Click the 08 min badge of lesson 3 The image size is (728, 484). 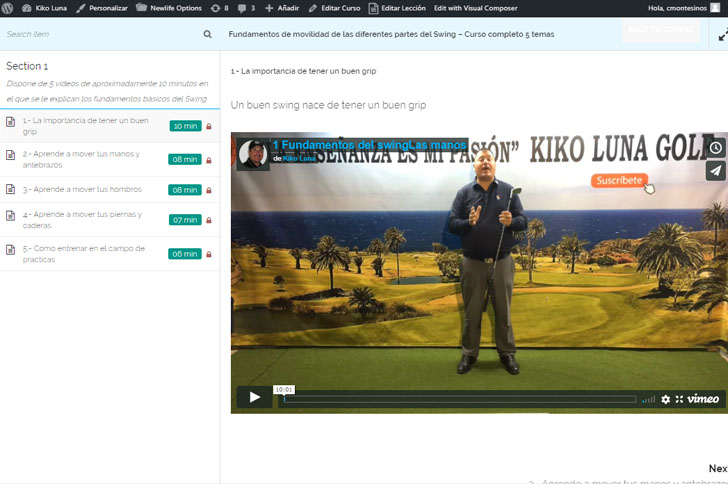(185, 190)
